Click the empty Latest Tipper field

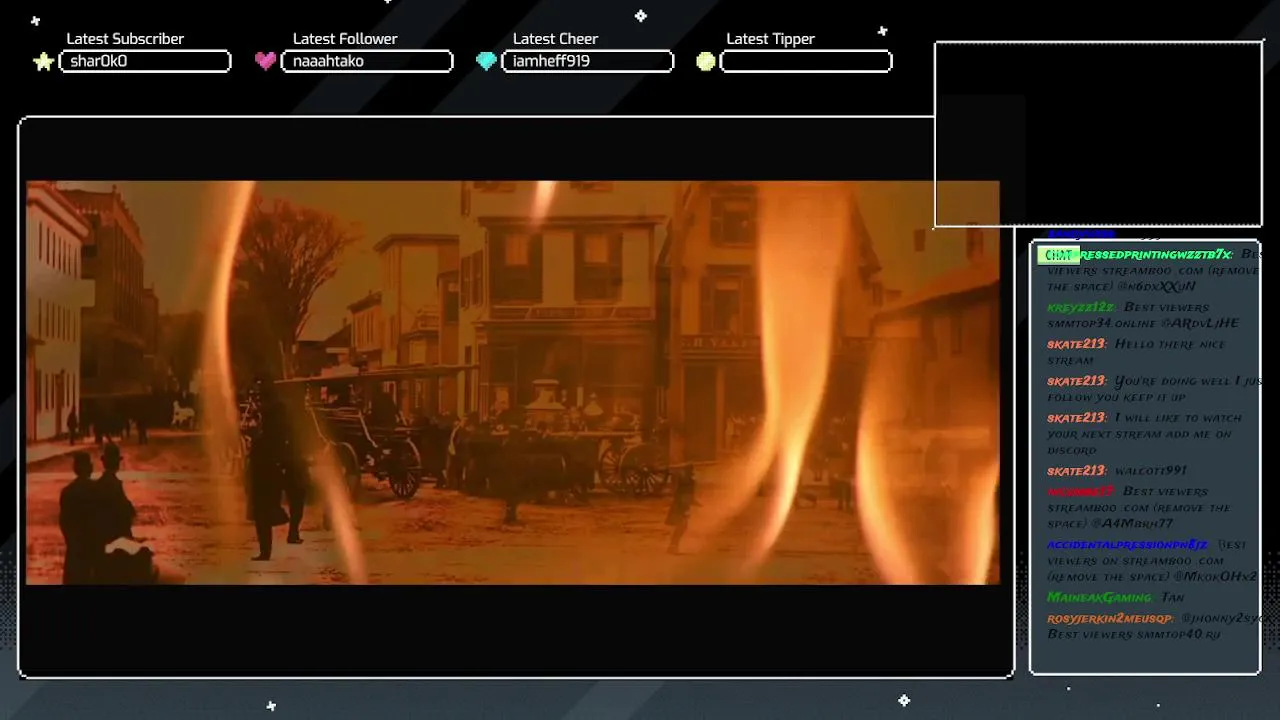pyautogui.click(x=806, y=61)
